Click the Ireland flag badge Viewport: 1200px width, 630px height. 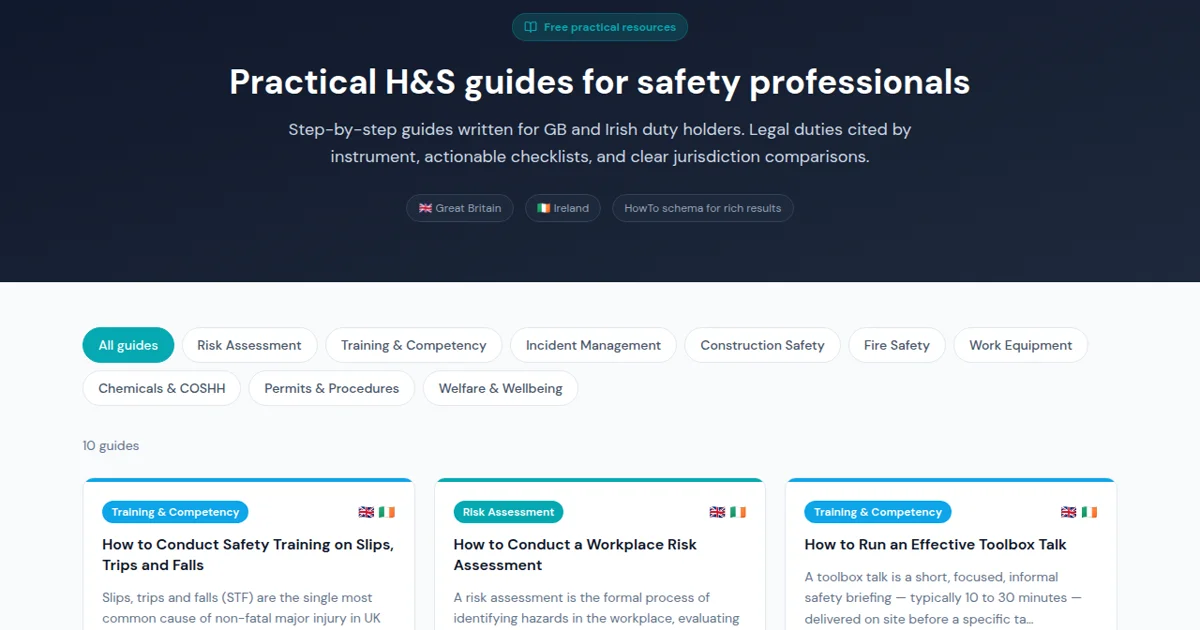563,208
